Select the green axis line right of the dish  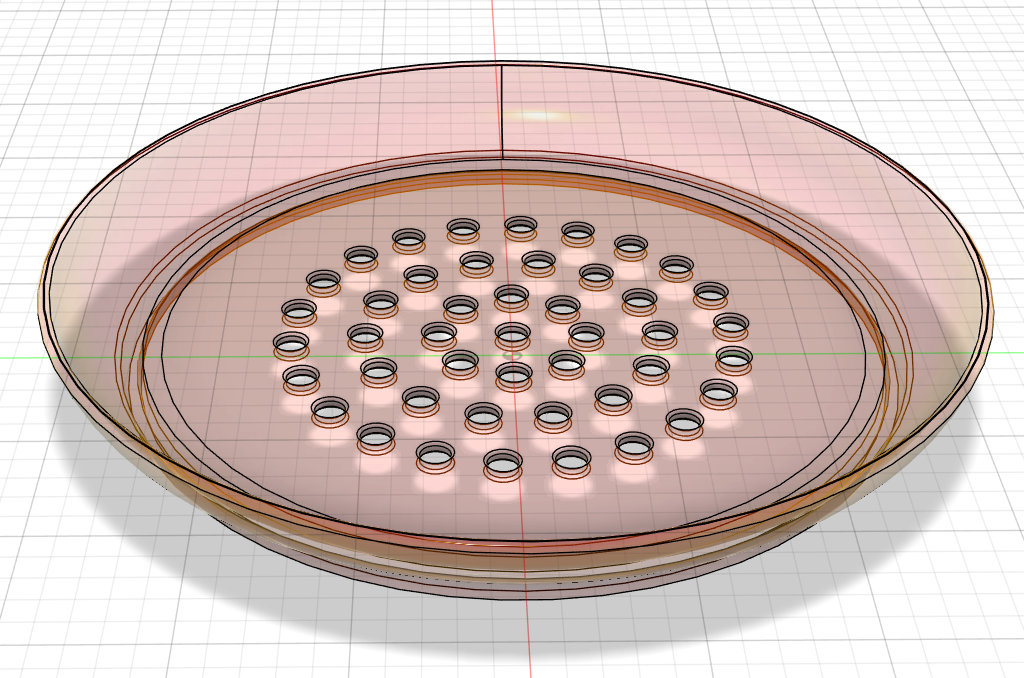coord(1005,357)
